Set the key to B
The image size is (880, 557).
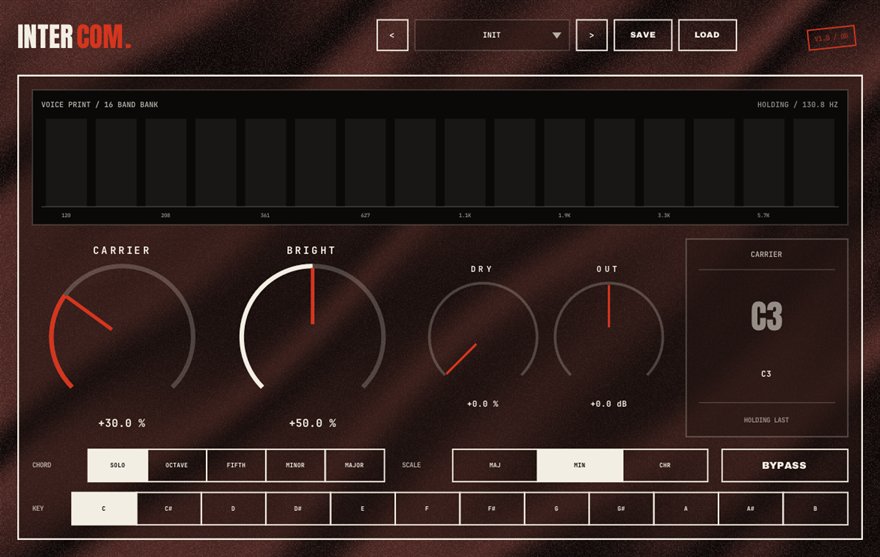(815, 509)
